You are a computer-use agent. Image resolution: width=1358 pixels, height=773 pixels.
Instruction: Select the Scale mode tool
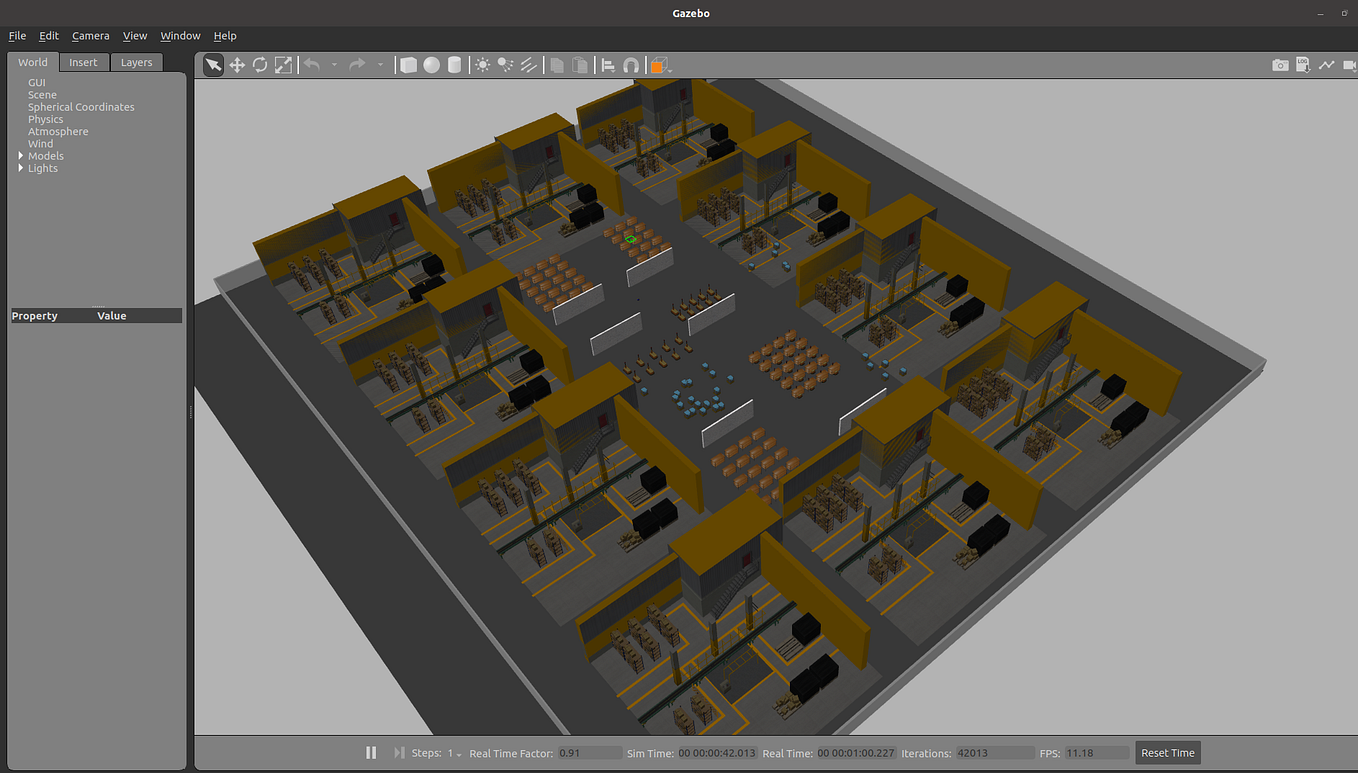(x=283, y=64)
